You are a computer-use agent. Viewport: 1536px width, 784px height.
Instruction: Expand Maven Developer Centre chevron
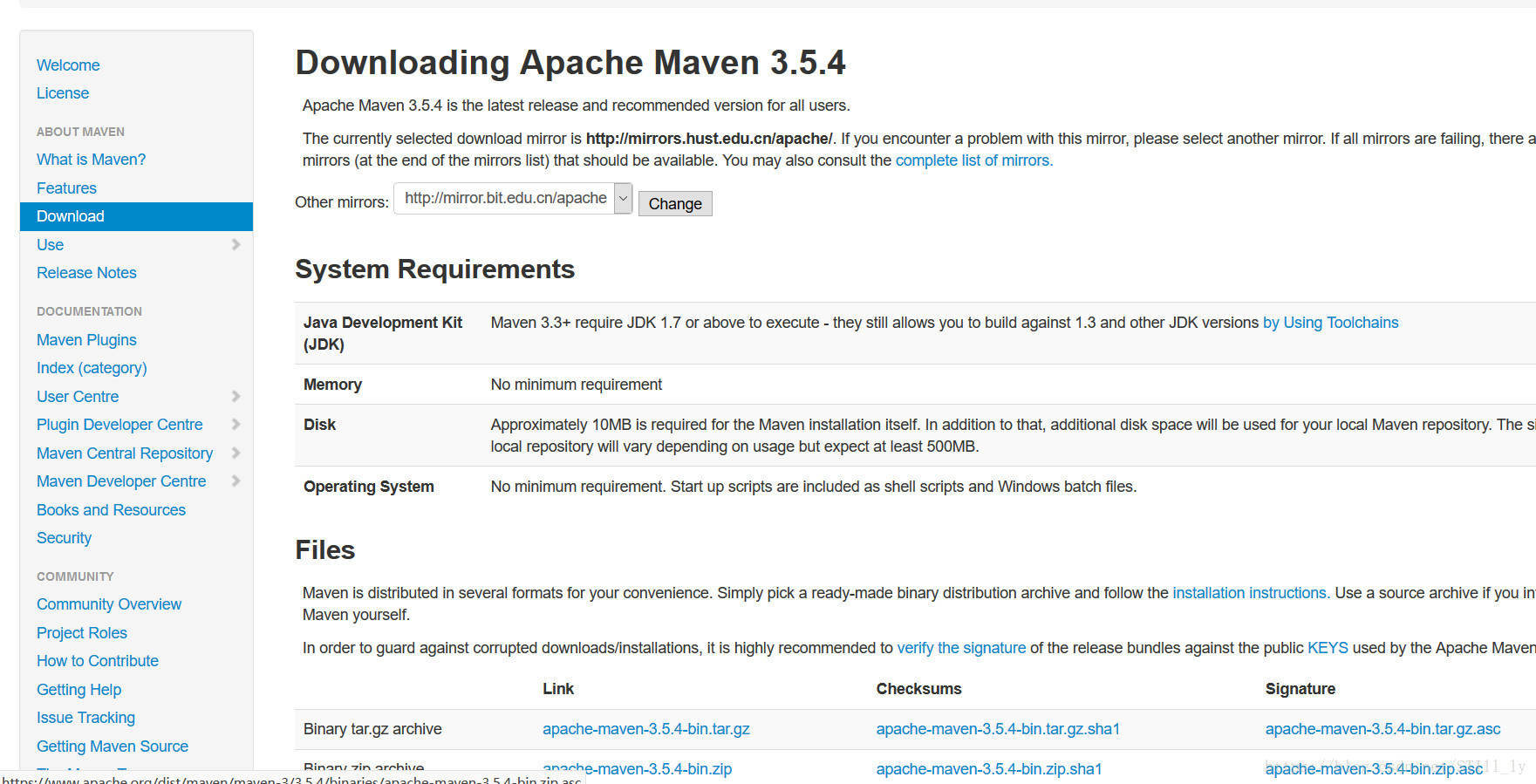236,481
